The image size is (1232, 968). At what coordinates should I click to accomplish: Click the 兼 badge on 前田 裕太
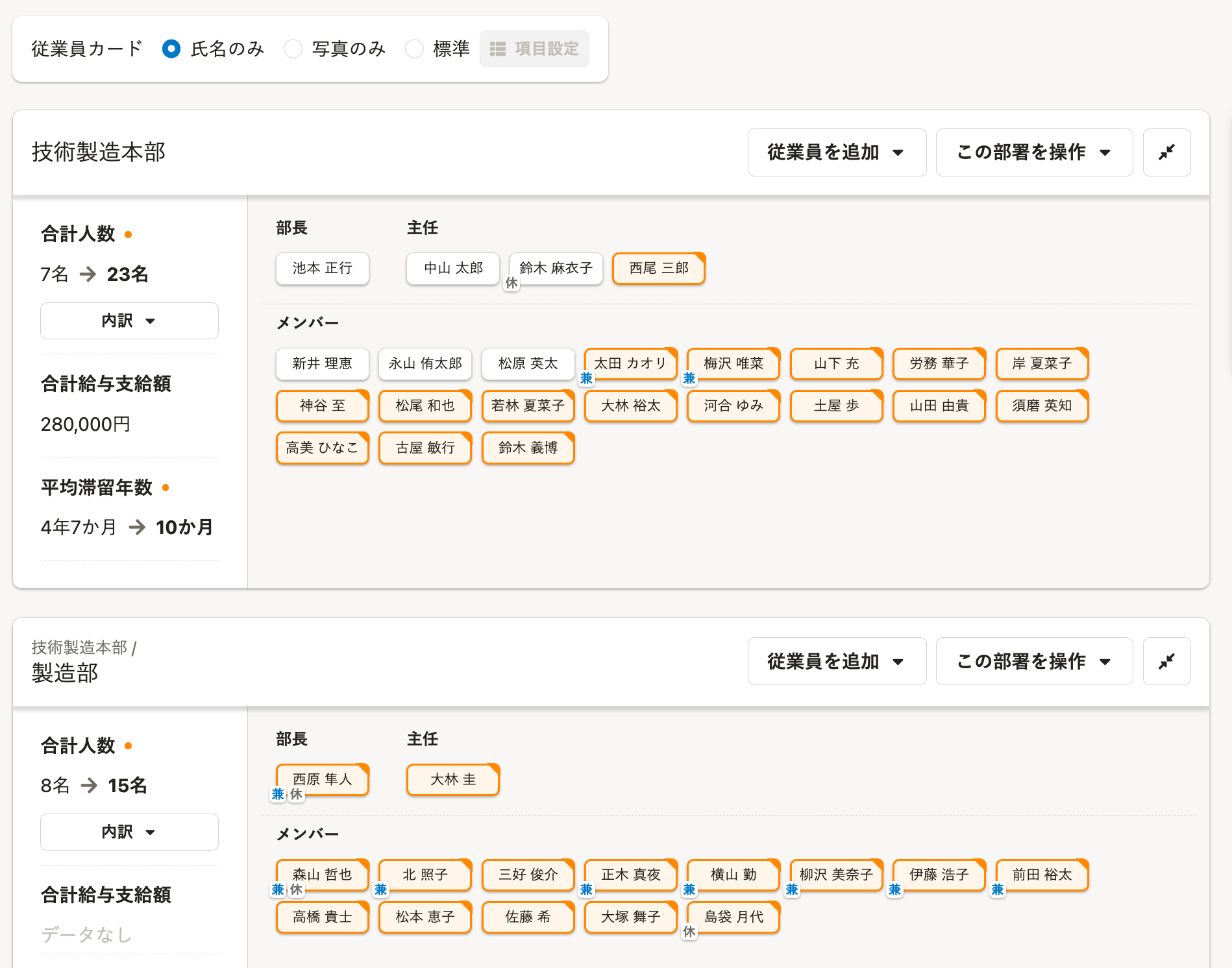pos(998,889)
